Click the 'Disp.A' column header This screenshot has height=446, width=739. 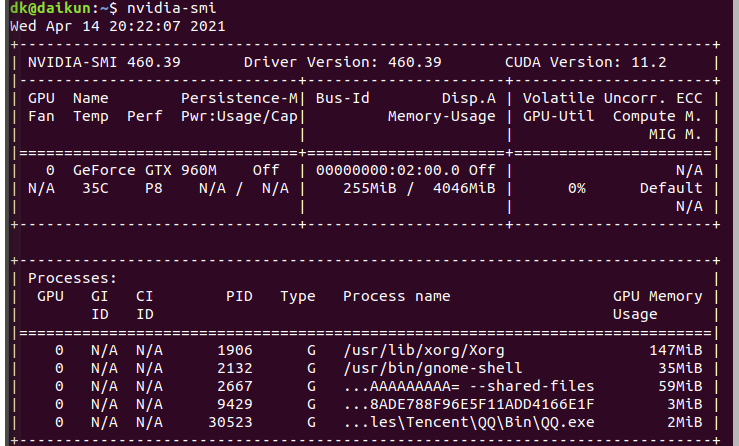pyautogui.click(x=469, y=98)
